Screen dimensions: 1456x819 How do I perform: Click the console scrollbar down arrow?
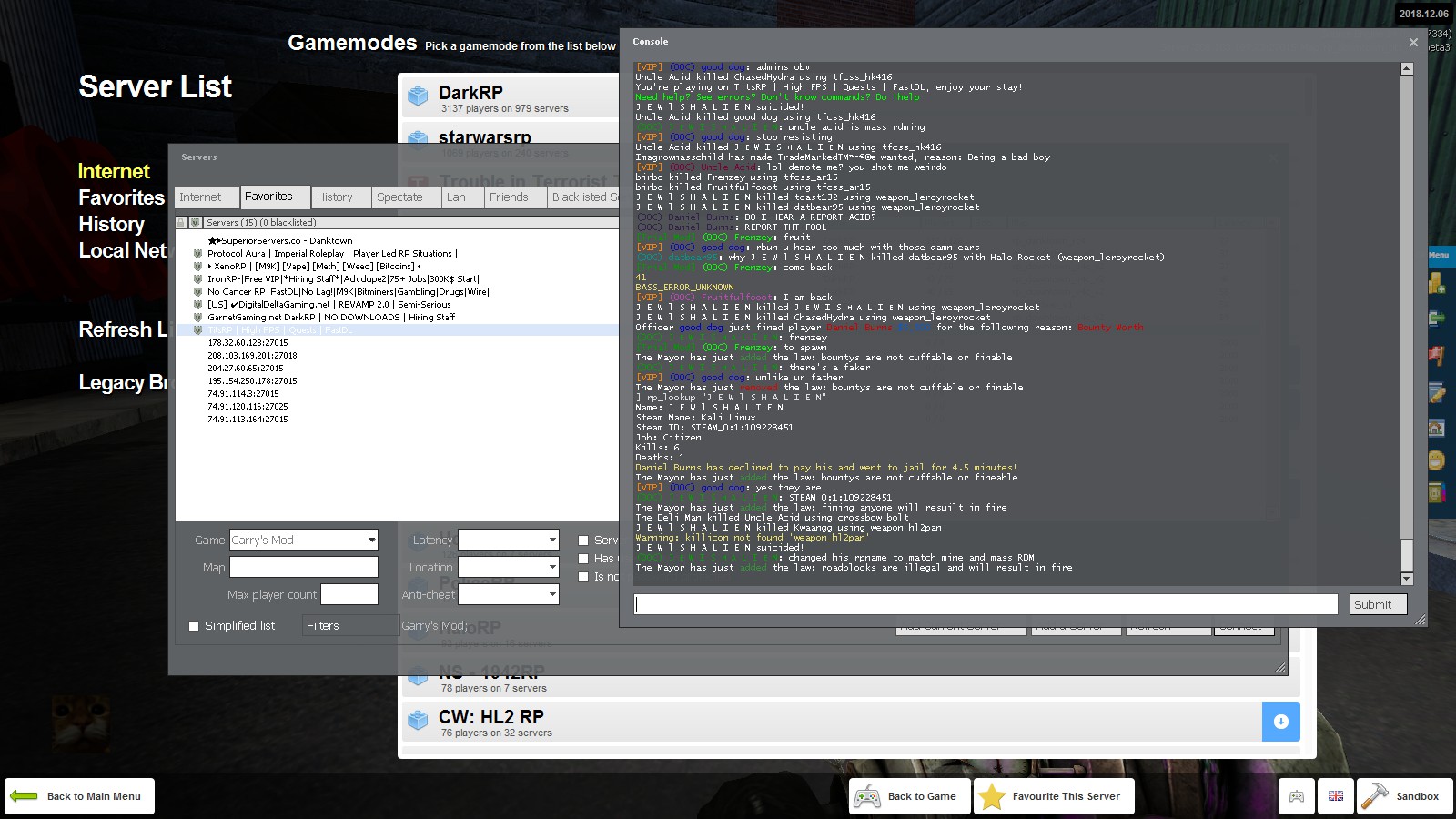[x=1407, y=579]
